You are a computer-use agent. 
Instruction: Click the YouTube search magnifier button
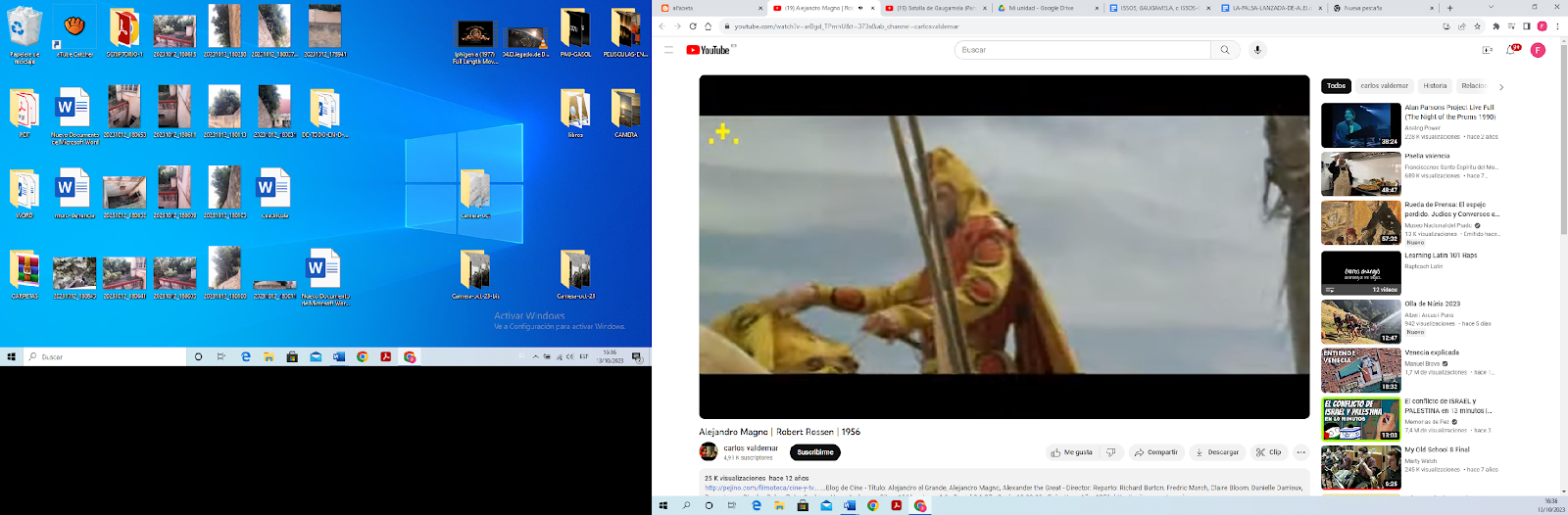[x=1224, y=50]
